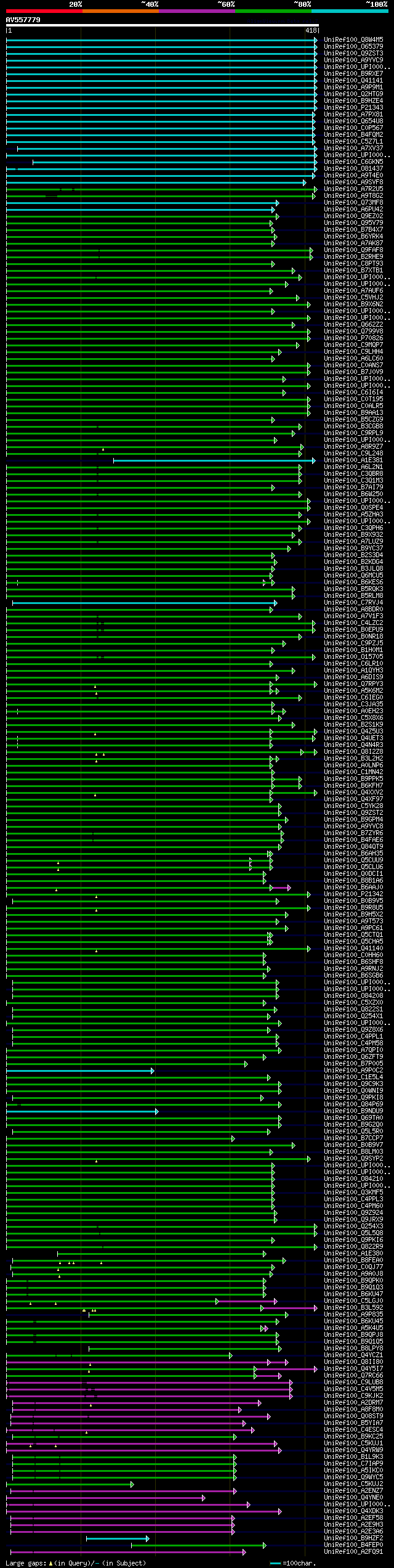
Task: Click the orange ~40% legend color segment
Action: tap(121, 11)
